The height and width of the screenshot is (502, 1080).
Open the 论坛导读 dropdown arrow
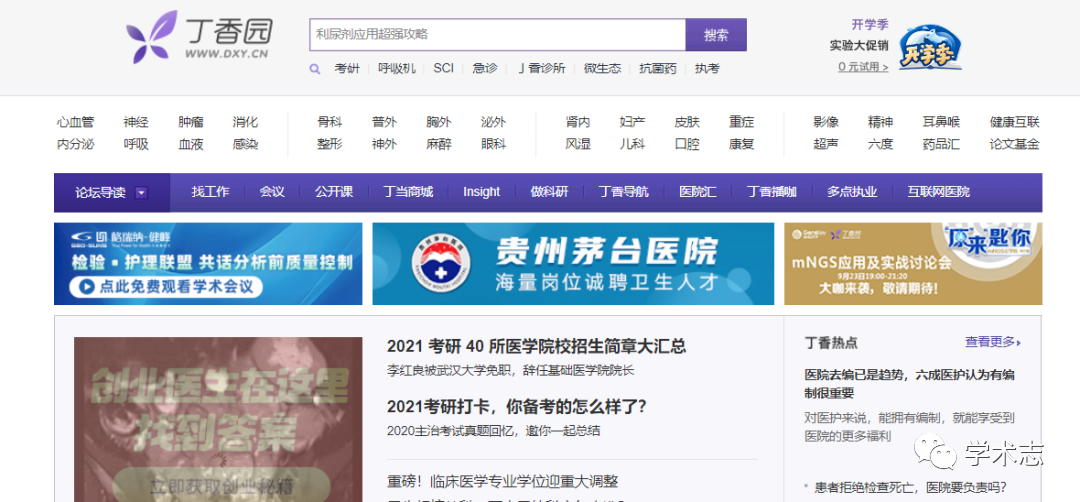[x=141, y=193]
